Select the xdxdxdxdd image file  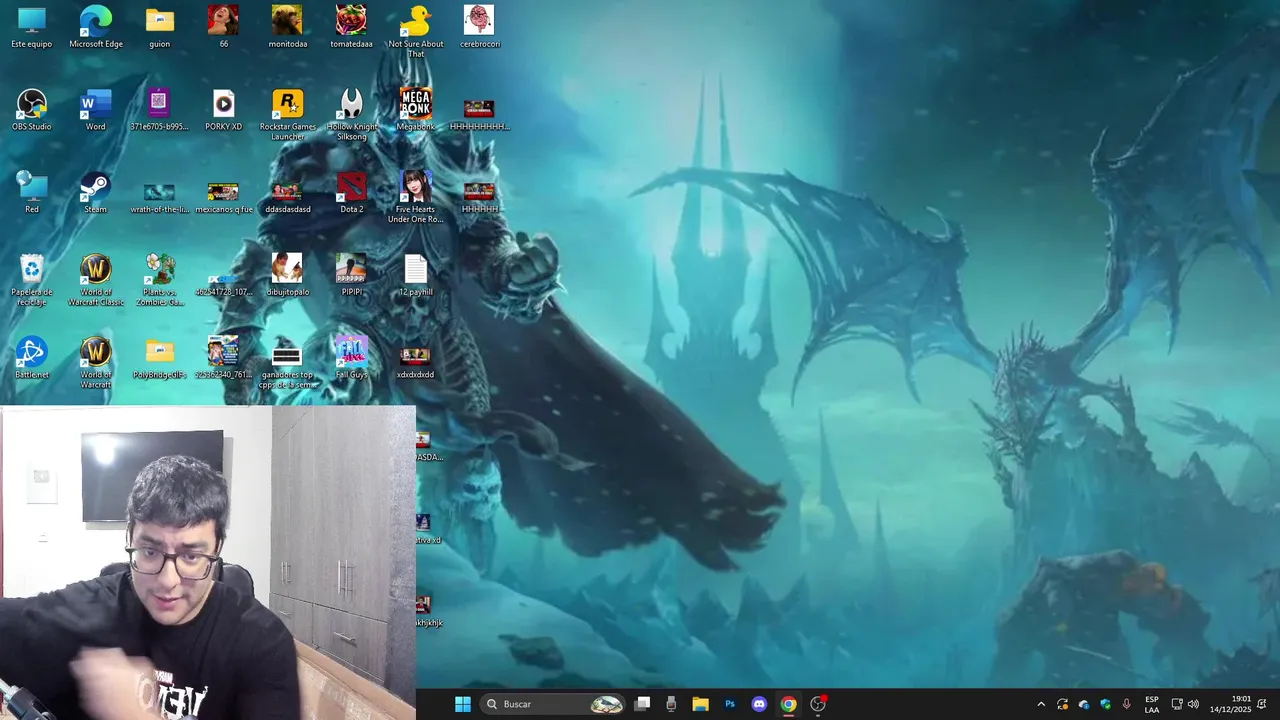click(415, 363)
